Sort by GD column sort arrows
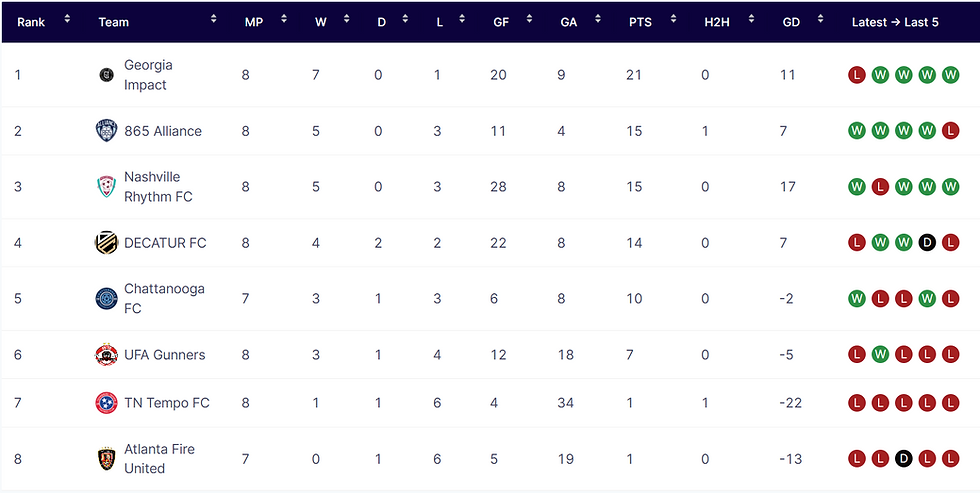Viewport: 980px width, 493px height. coord(820,19)
